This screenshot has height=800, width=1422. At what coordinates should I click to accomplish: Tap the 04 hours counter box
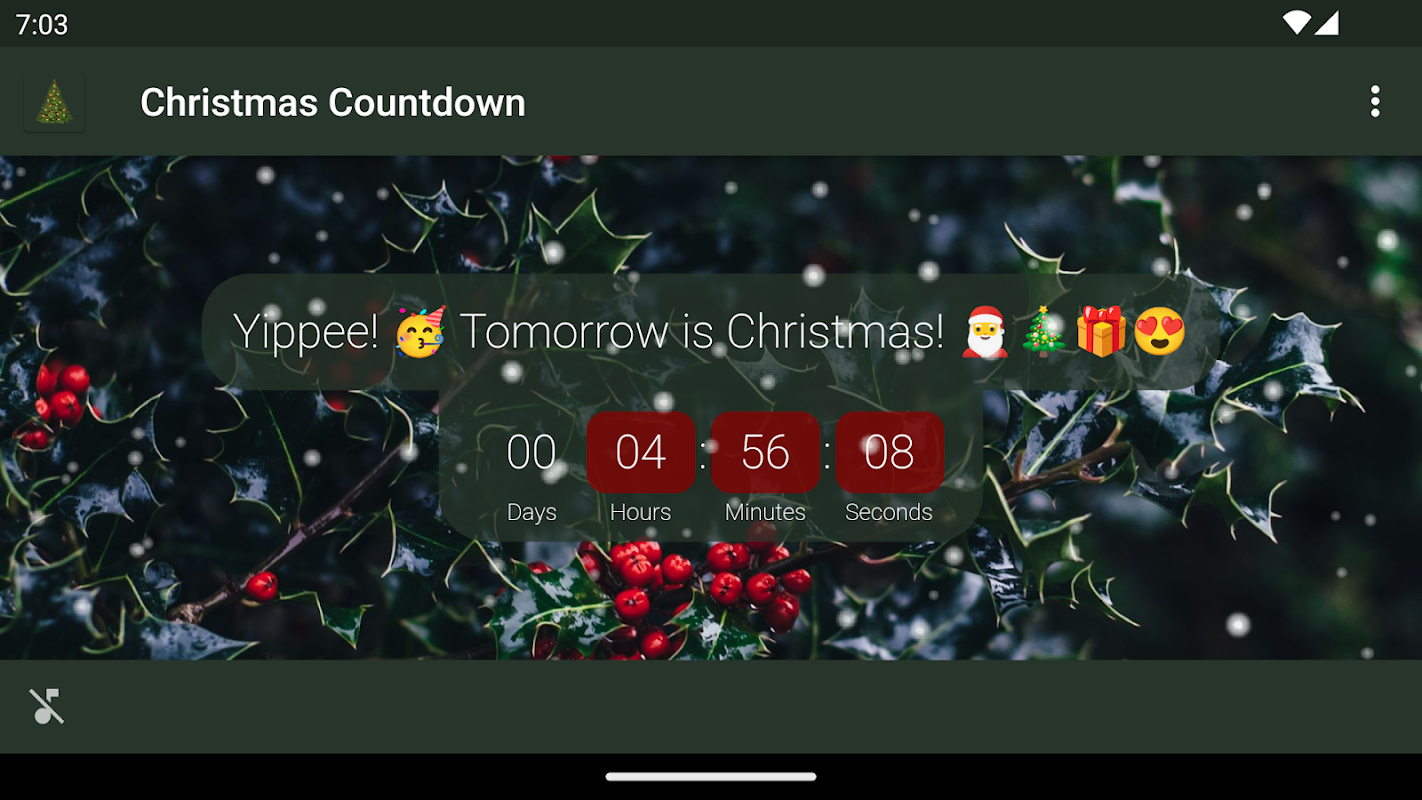tap(641, 452)
